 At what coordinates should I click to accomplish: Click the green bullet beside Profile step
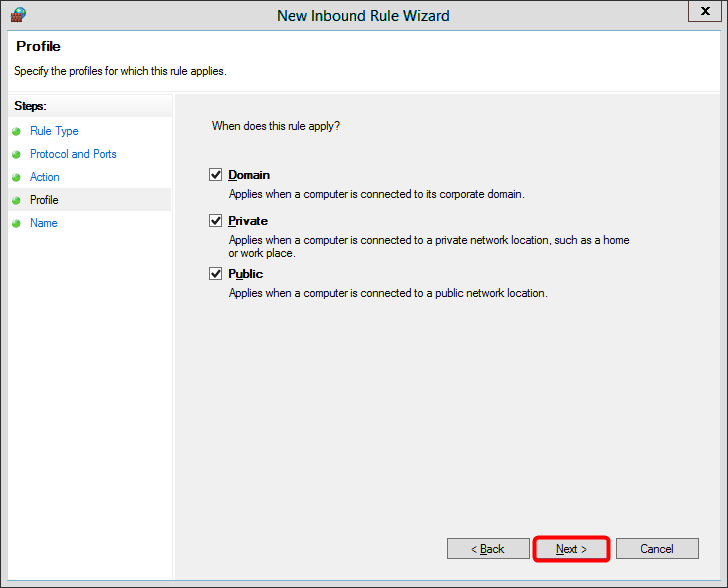(x=16, y=201)
